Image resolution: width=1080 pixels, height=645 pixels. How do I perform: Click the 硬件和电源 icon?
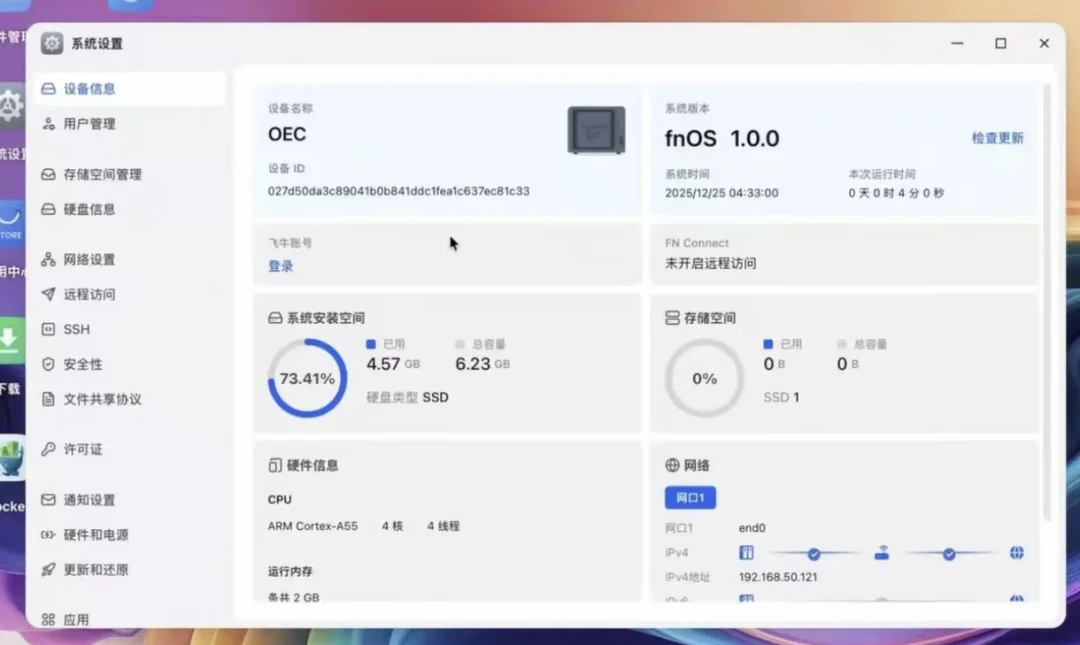(48, 535)
